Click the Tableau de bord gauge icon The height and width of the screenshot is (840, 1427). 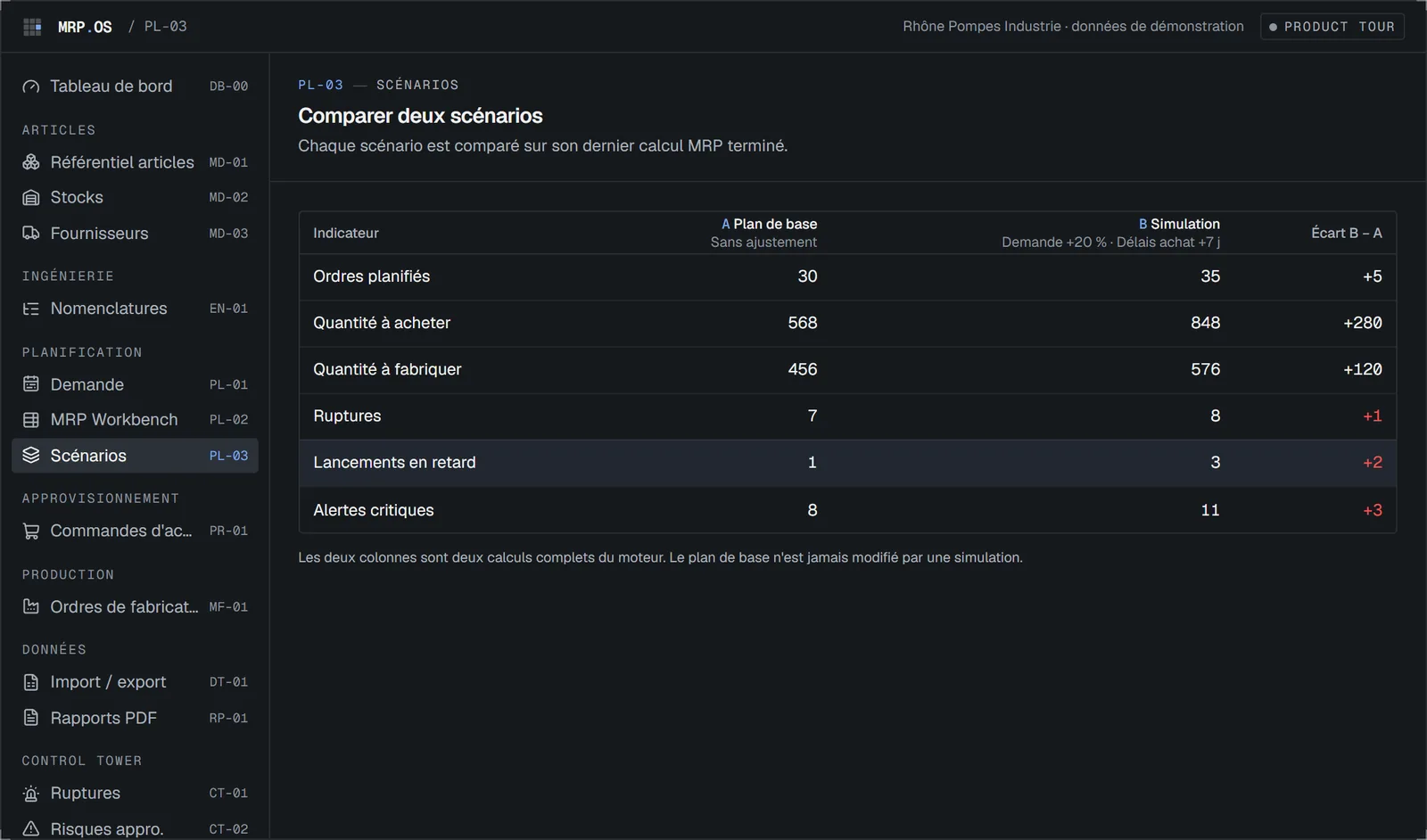pyautogui.click(x=31, y=86)
